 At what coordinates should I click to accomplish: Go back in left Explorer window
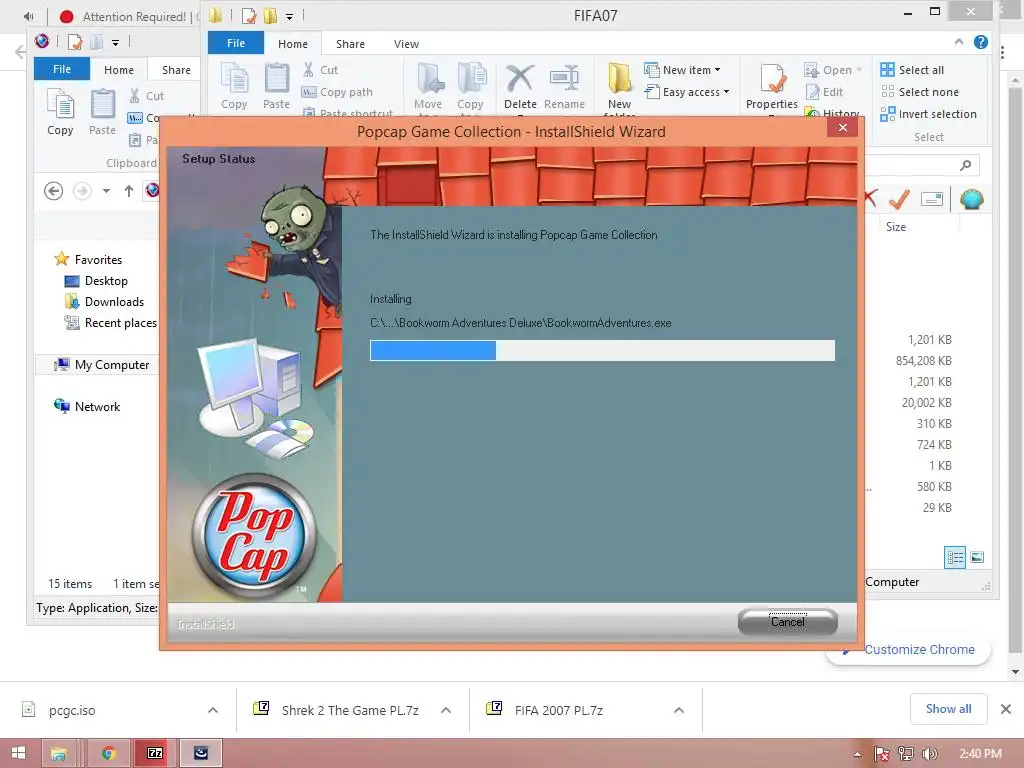pyautogui.click(x=54, y=191)
